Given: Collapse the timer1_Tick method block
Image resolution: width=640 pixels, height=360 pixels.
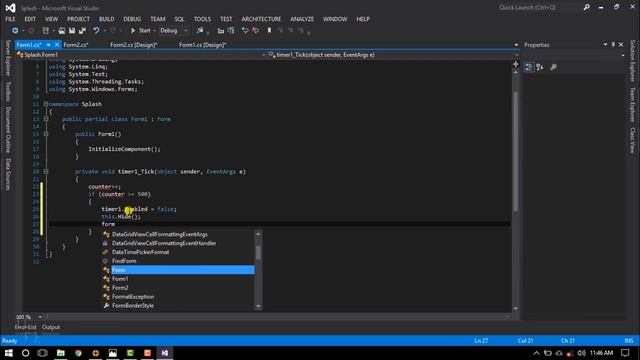Looking at the screenshot, I should [46, 172].
